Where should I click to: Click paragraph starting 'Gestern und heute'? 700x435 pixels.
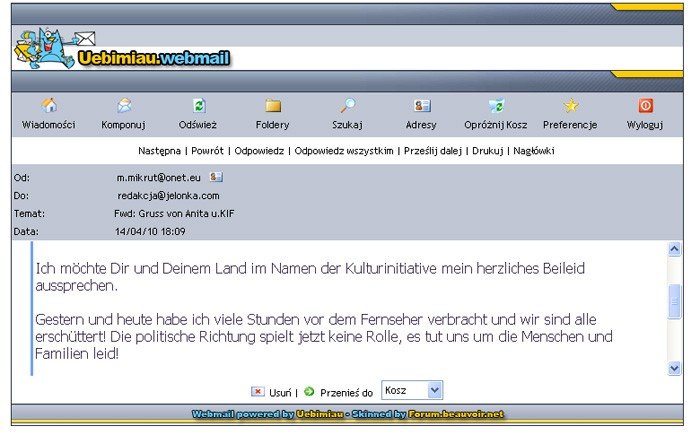click(x=324, y=336)
